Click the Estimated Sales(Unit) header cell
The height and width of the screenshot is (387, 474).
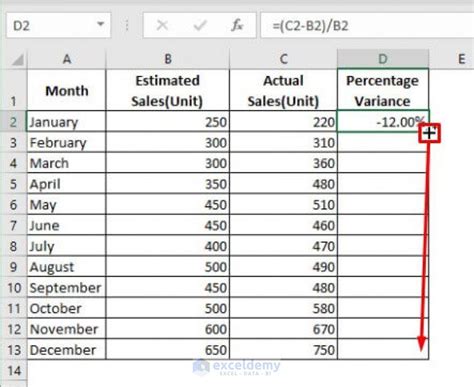coord(168,90)
